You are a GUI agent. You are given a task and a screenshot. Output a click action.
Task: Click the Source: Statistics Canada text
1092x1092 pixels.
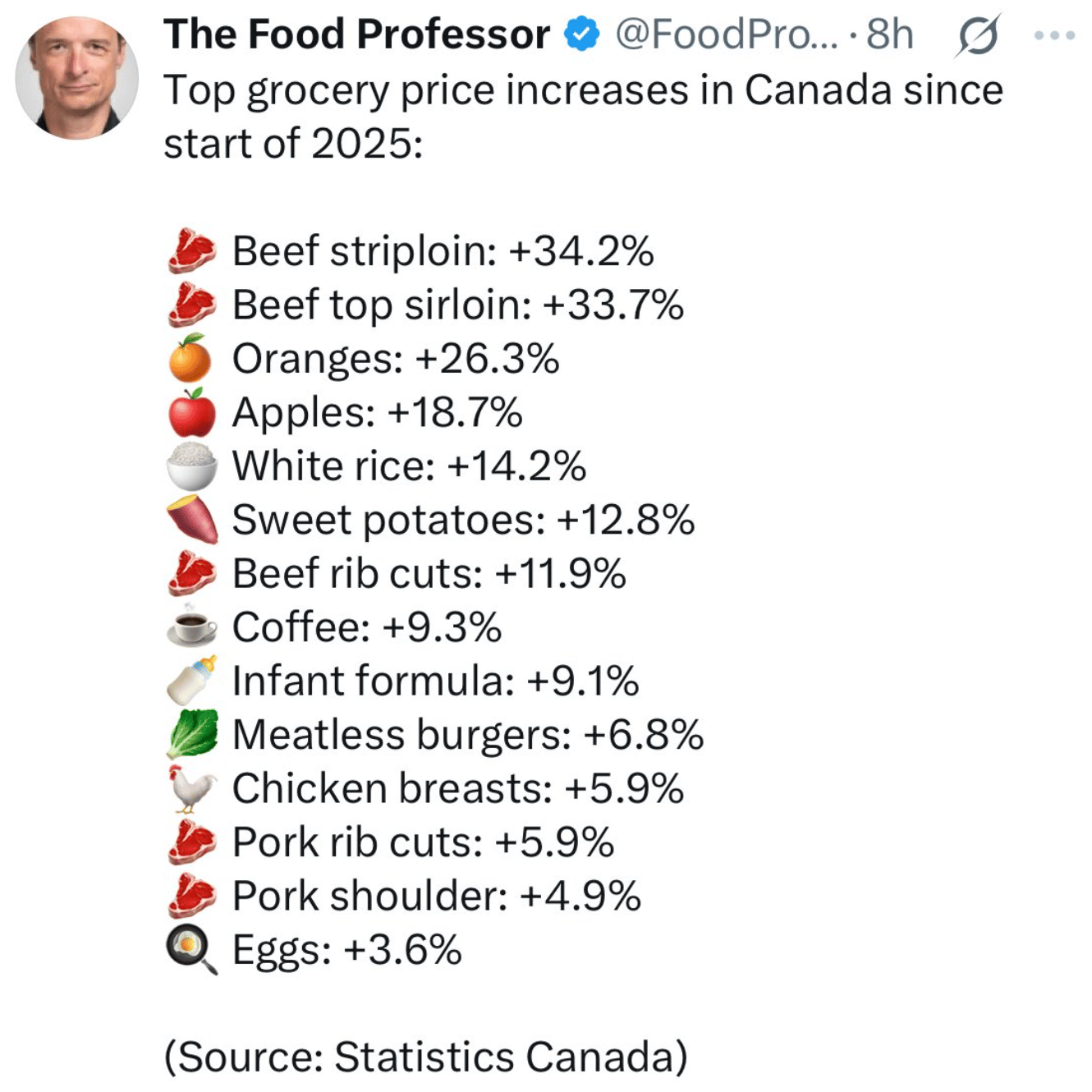[x=425, y=1057]
